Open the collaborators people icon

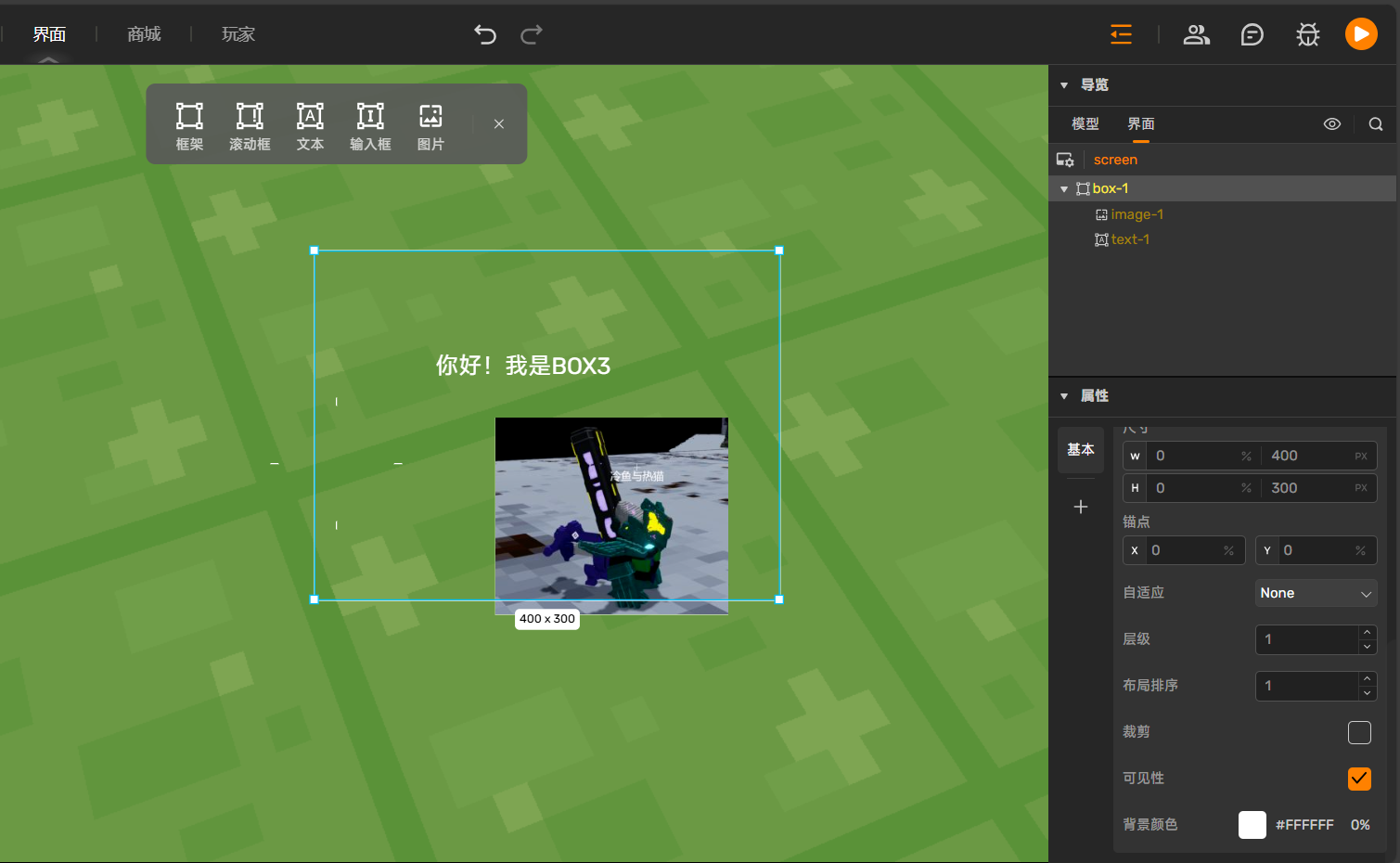pos(1196,34)
